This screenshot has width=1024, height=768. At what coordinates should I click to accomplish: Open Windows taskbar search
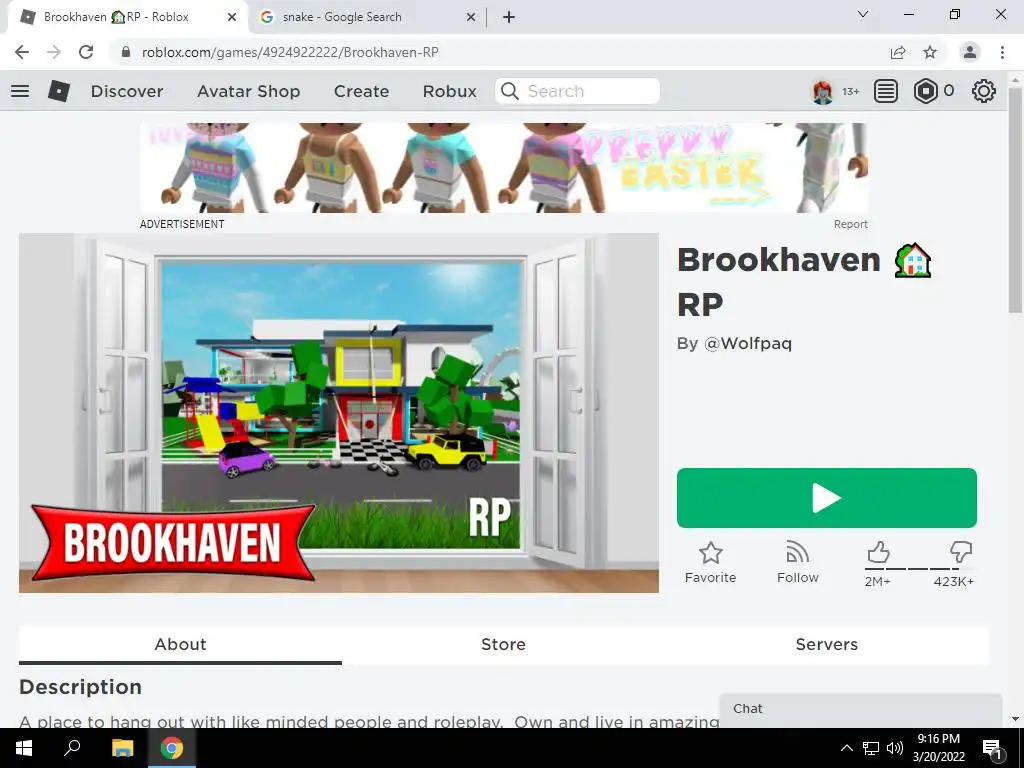[72, 748]
